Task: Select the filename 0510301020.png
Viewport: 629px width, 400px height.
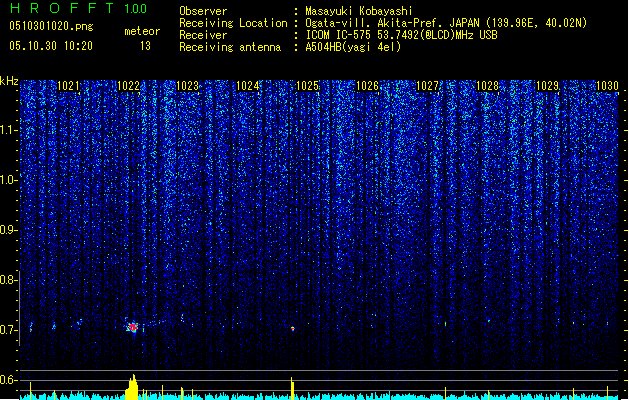Action: click(x=51, y=26)
